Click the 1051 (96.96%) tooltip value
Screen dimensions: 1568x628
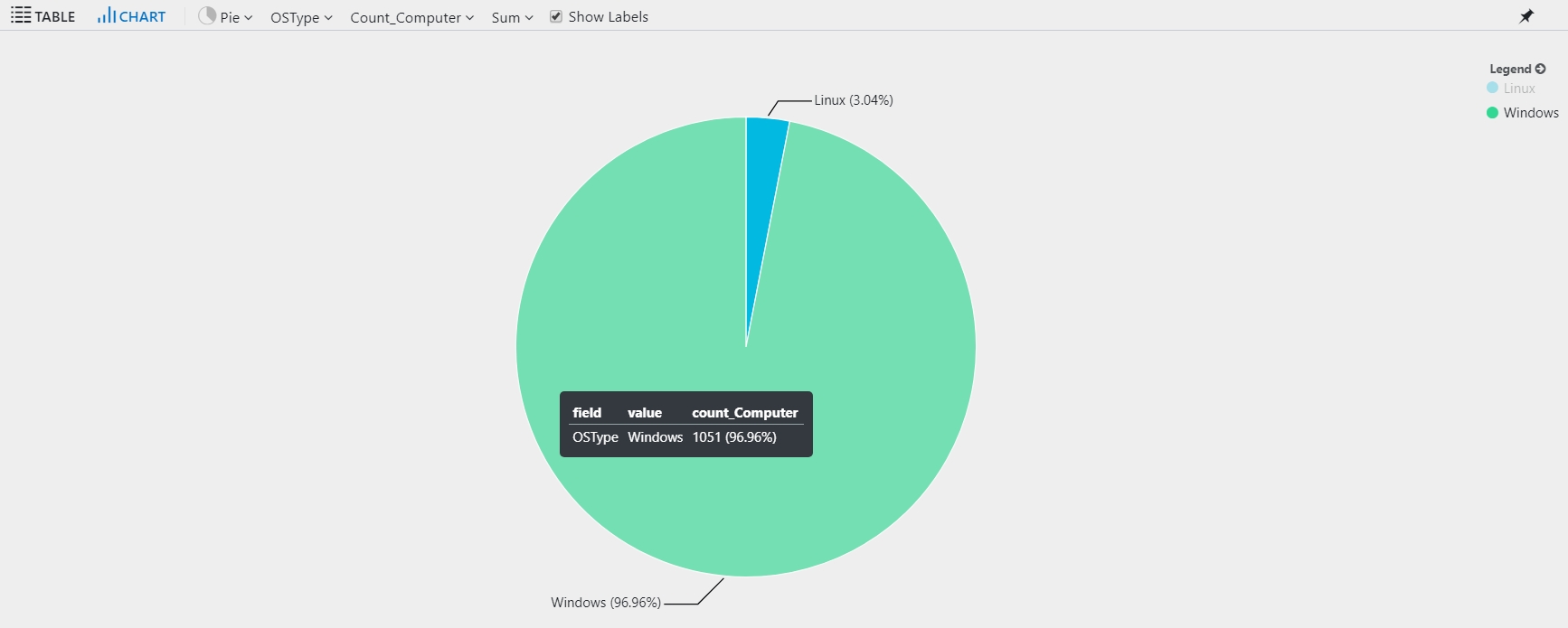pyautogui.click(x=734, y=437)
